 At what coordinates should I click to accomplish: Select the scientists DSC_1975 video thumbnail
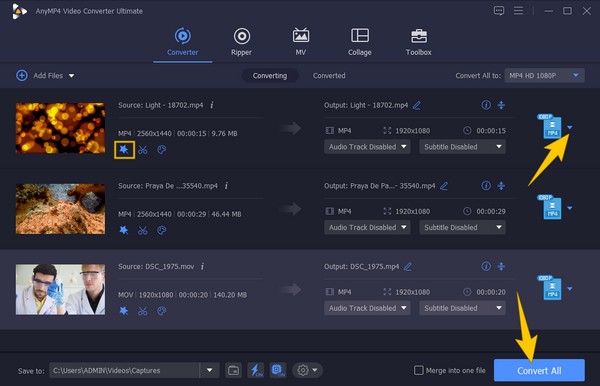tap(60, 289)
